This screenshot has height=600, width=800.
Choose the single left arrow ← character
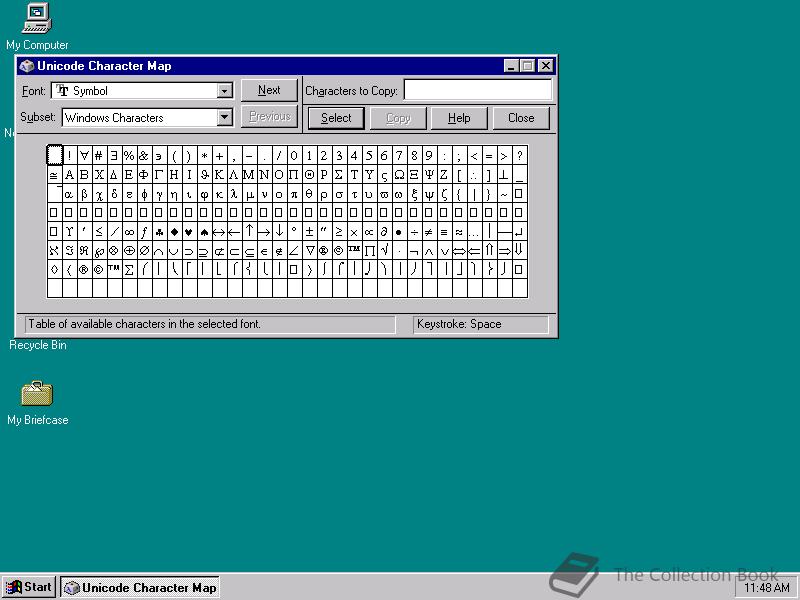234,232
